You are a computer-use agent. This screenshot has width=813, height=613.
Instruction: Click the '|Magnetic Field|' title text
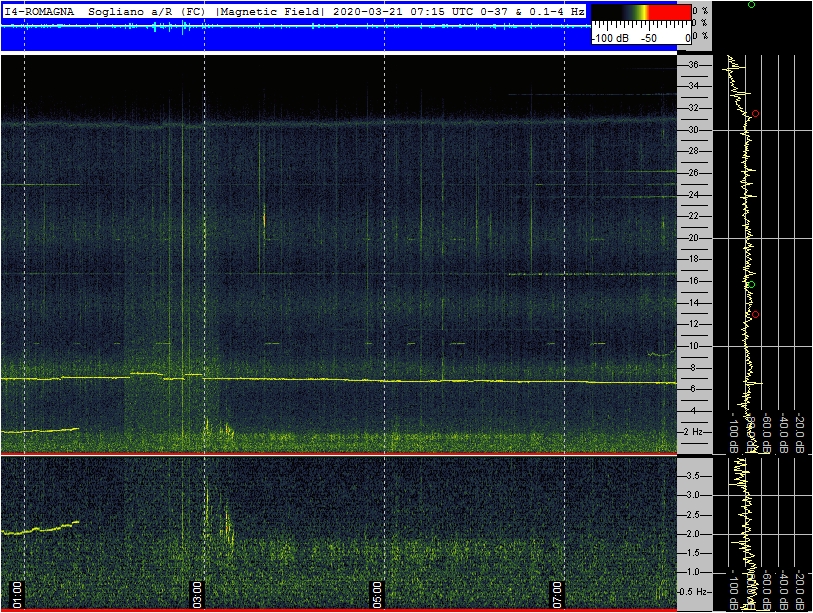click(x=270, y=11)
